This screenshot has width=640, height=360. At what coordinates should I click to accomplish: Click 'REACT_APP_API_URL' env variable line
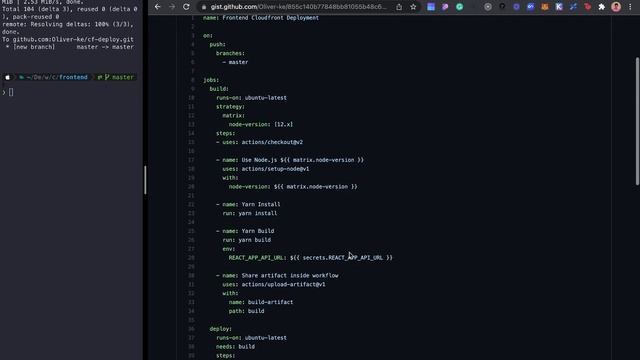point(310,258)
